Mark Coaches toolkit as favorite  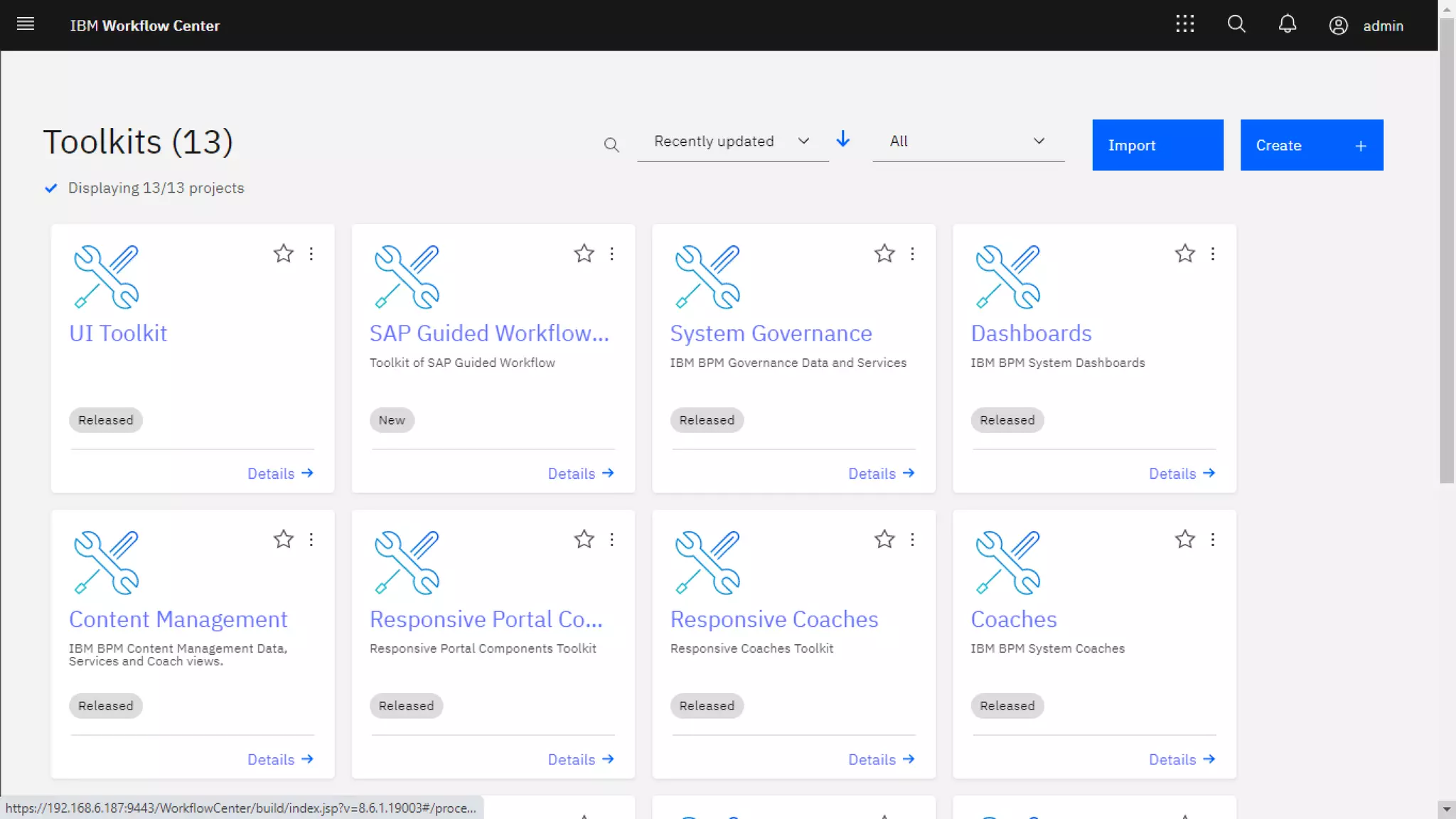[1184, 540]
